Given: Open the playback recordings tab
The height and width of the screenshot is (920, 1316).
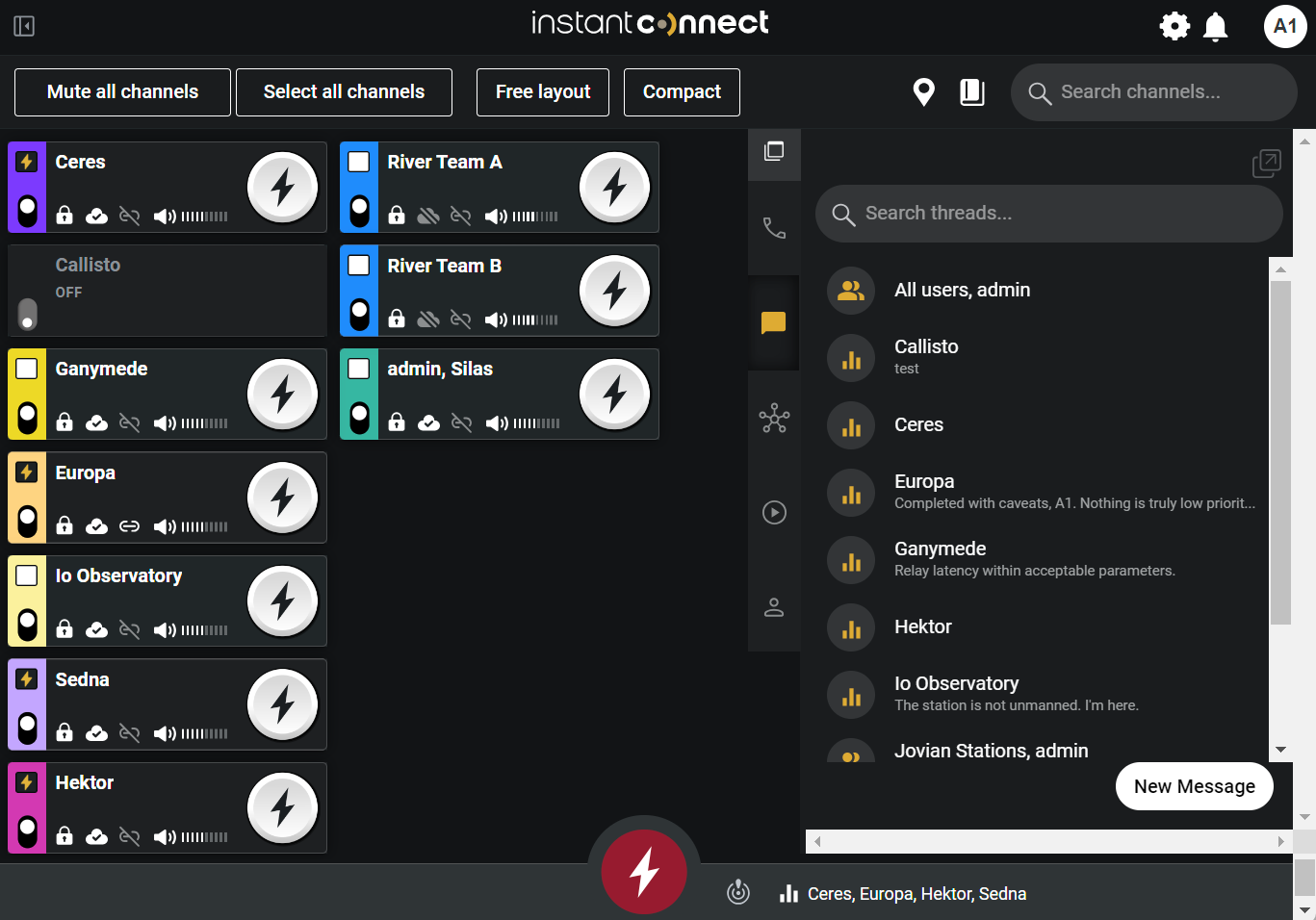Looking at the screenshot, I should [774, 512].
